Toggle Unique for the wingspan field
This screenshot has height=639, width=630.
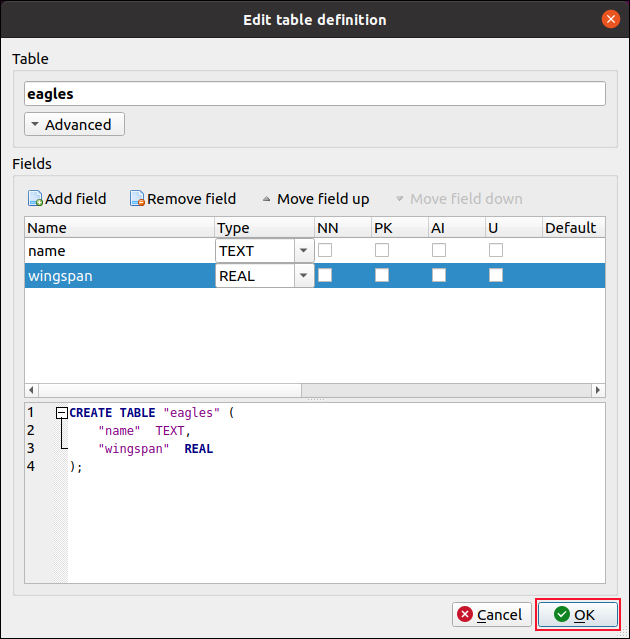(496, 276)
